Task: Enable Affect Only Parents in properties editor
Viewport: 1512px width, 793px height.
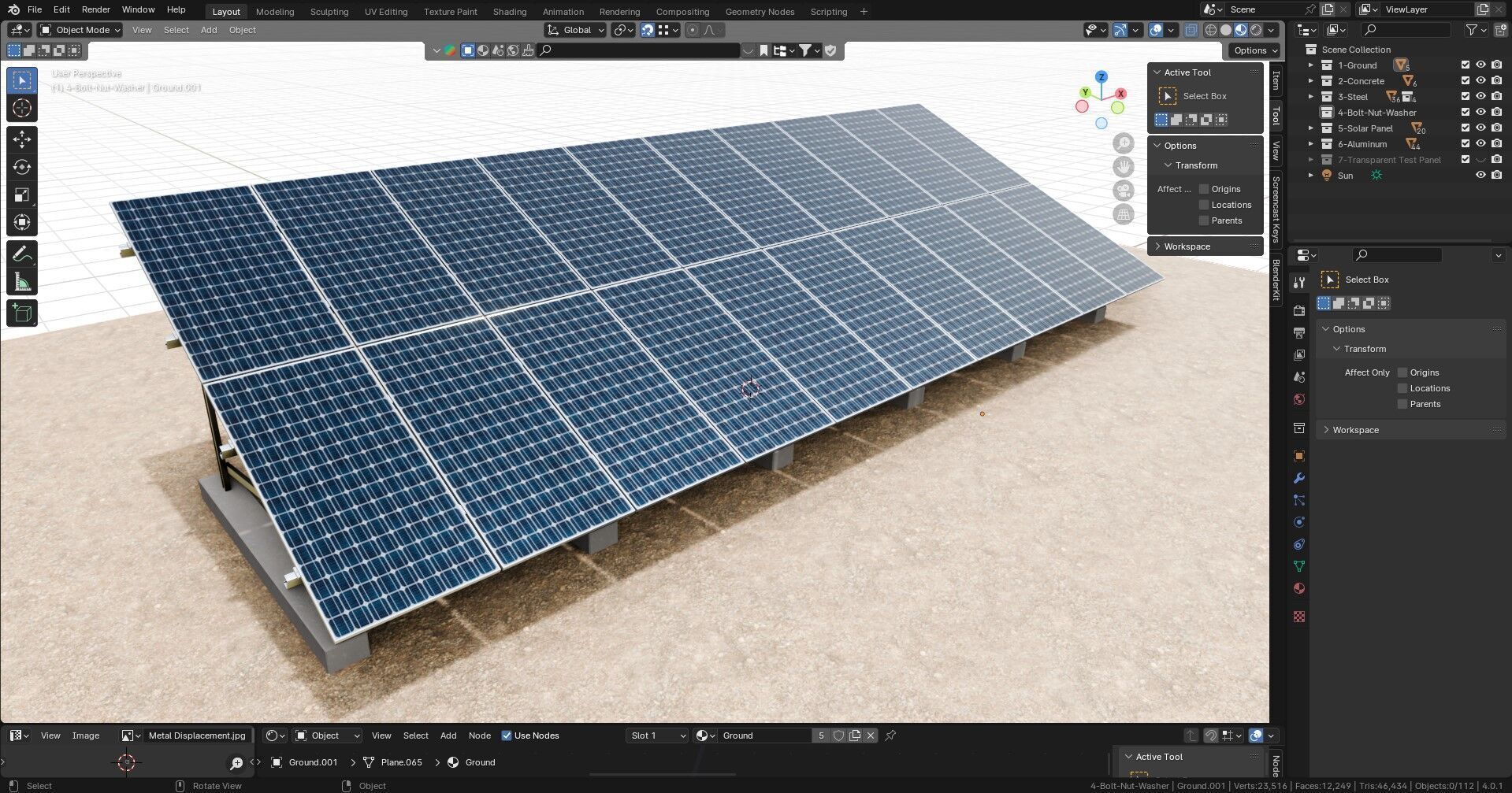Action: (x=1402, y=404)
